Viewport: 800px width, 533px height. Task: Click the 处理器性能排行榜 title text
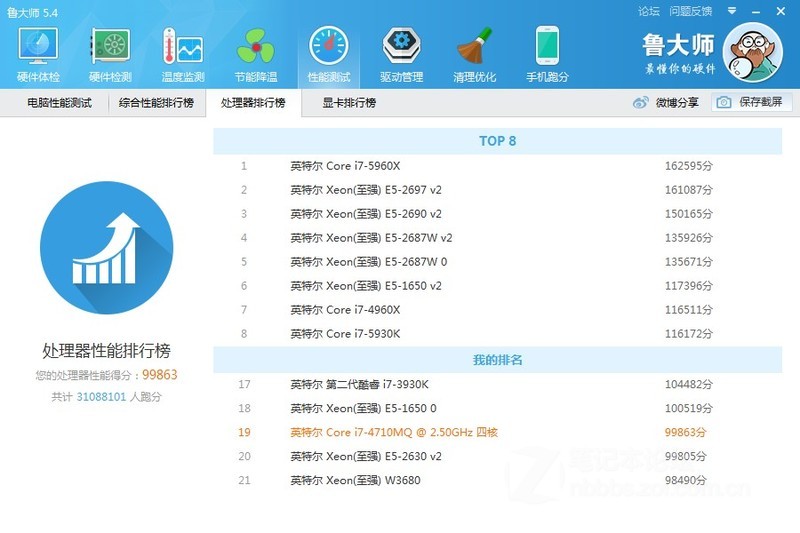tap(107, 350)
